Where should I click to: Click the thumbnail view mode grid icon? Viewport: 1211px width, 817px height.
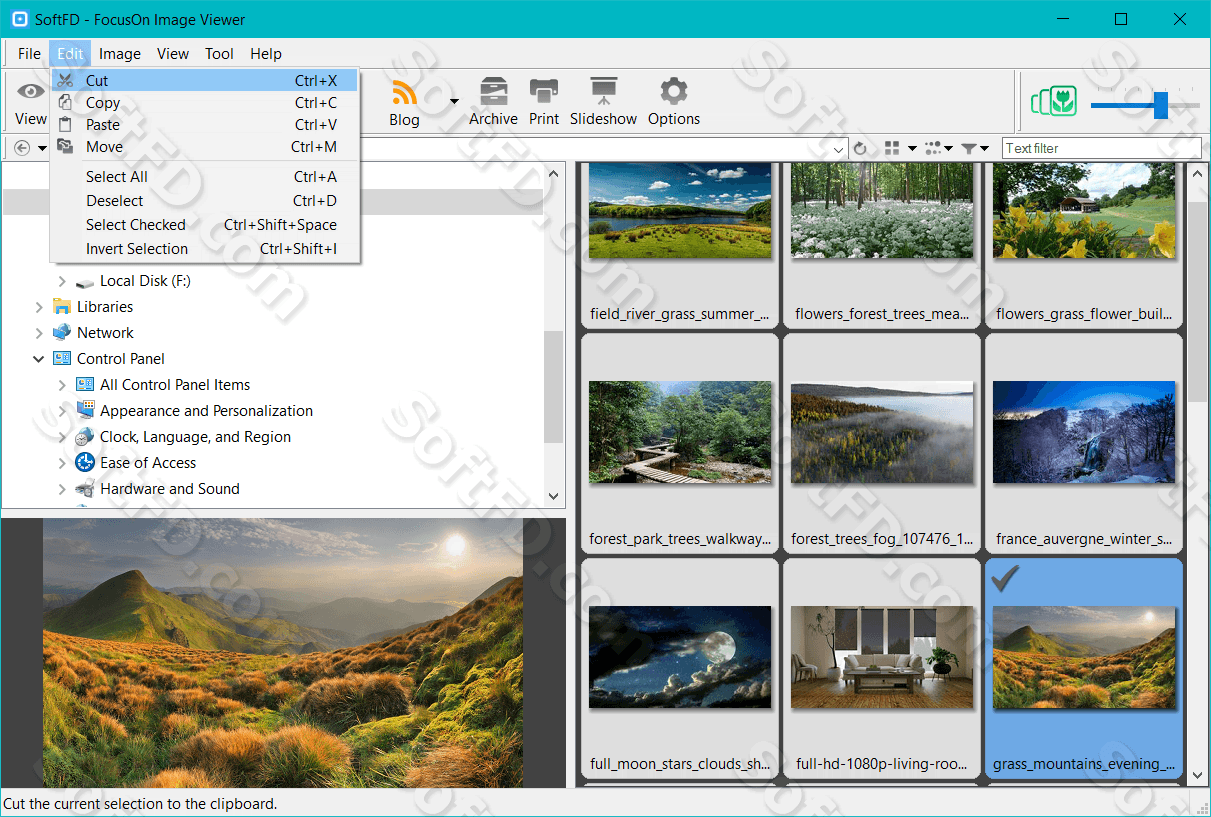click(x=893, y=148)
